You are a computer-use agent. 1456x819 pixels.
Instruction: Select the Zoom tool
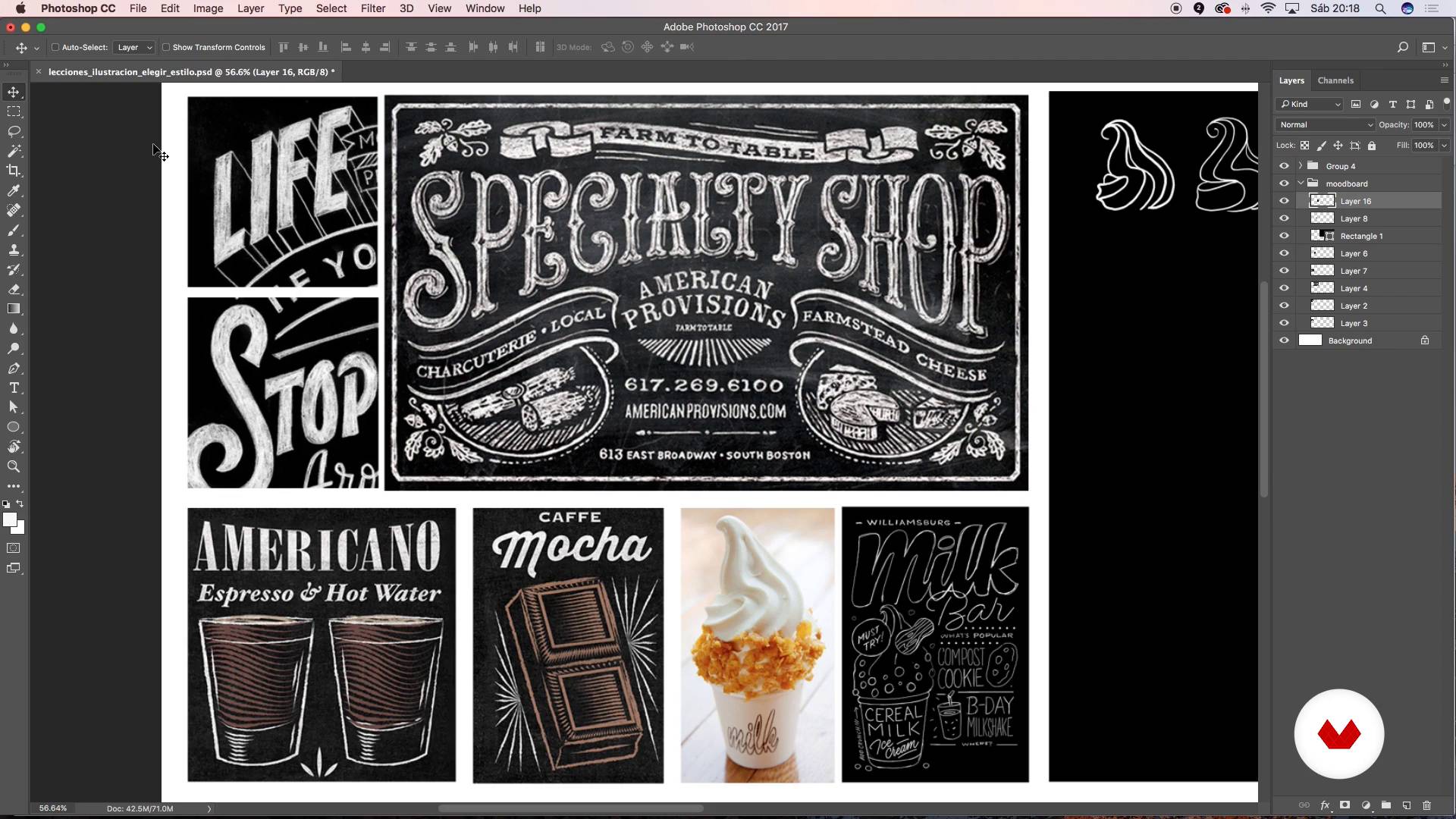pos(14,466)
